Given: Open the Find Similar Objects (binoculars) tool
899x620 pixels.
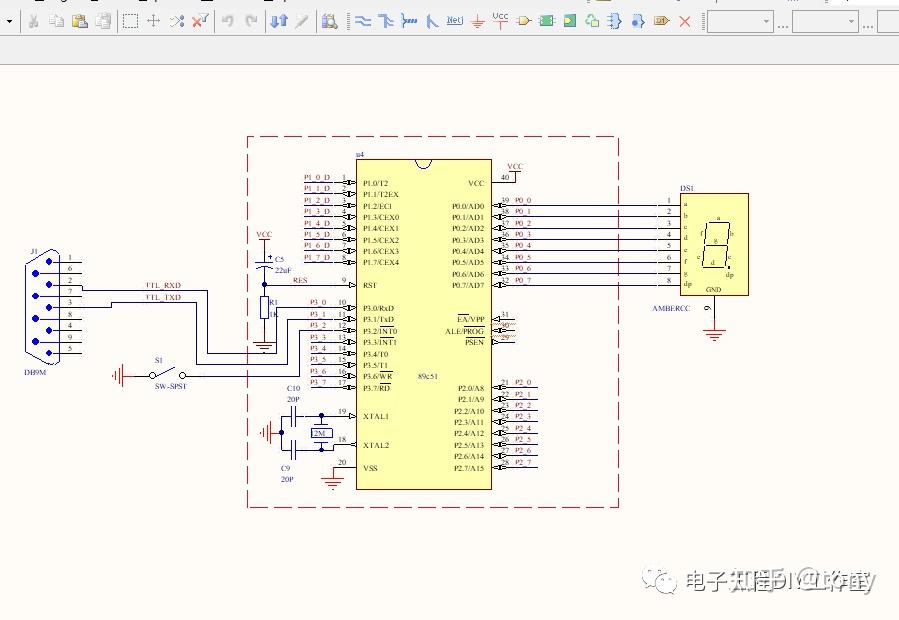Looking at the screenshot, I should tap(327, 20).
